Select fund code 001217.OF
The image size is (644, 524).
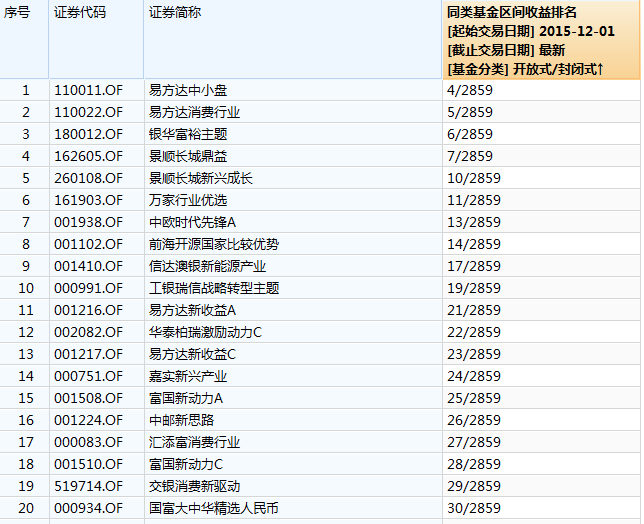88,354
